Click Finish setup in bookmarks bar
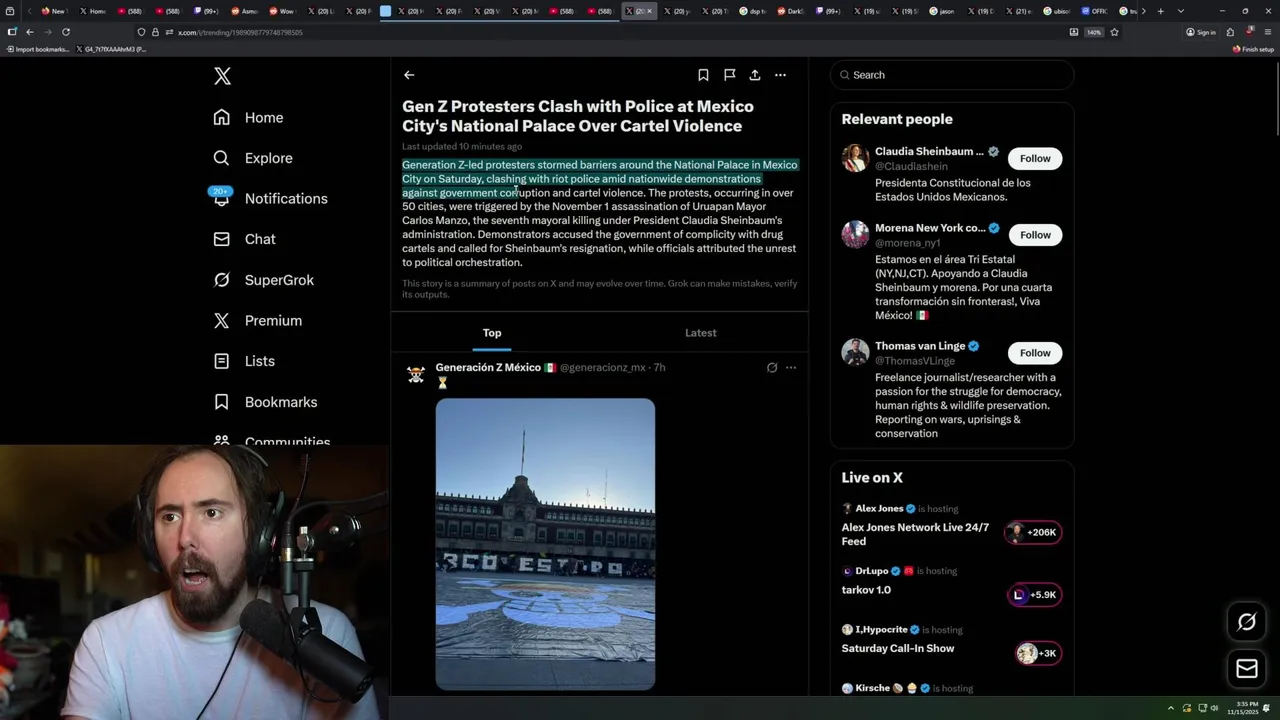Viewport: 1280px width, 720px height. [x=1253, y=49]
